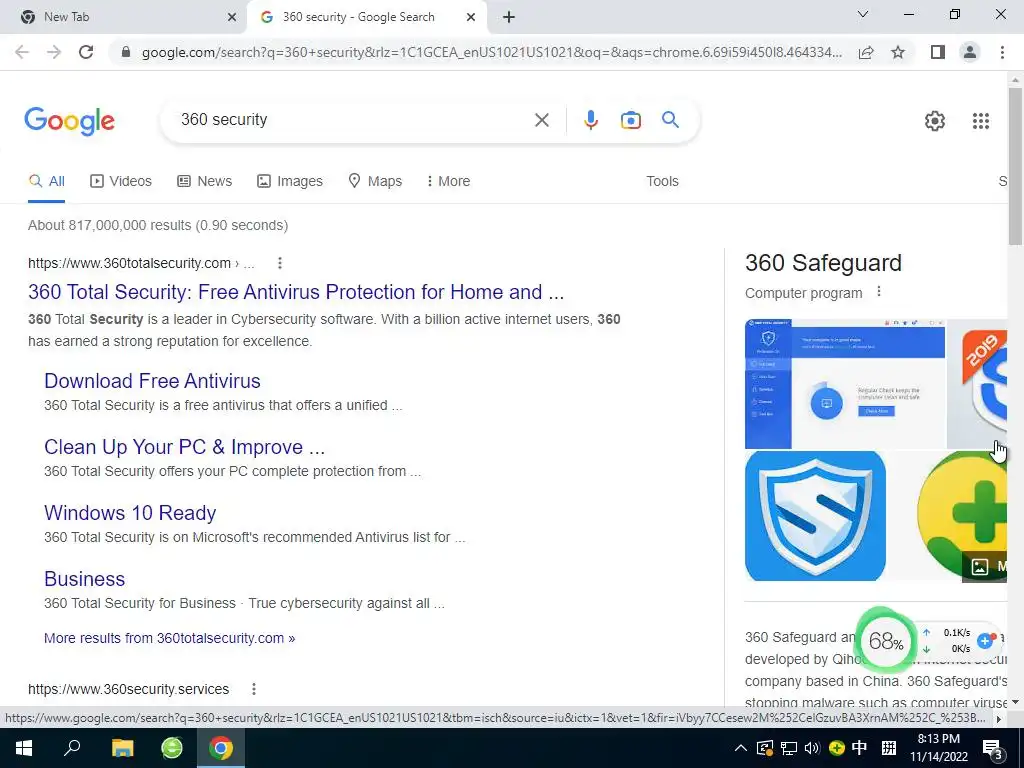1024x768 pixels.
Task: Click in the 360 security search field
Action: pos(353,120)
